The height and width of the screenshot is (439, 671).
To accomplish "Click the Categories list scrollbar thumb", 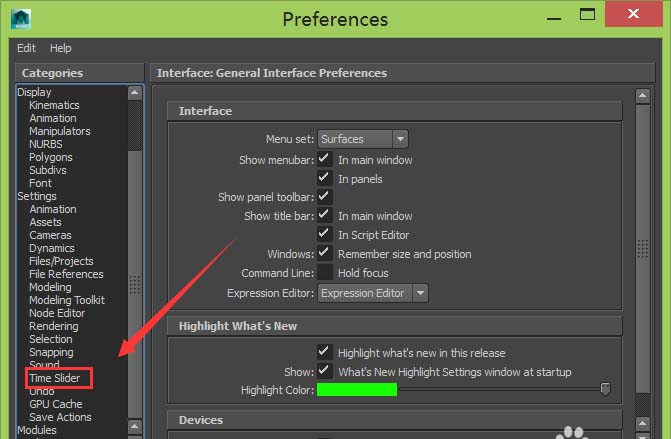I will (135, 284).
